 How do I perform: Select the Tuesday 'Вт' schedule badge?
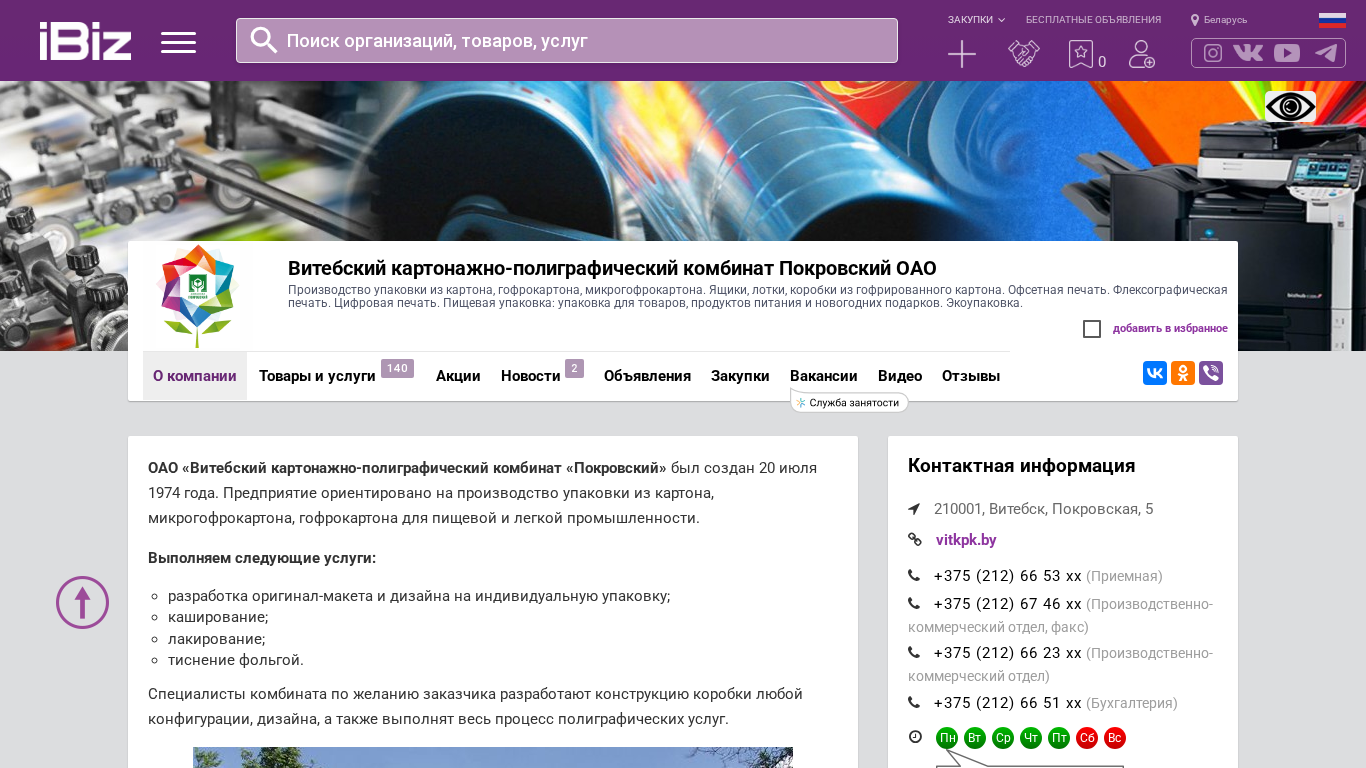tap(975, 738)
